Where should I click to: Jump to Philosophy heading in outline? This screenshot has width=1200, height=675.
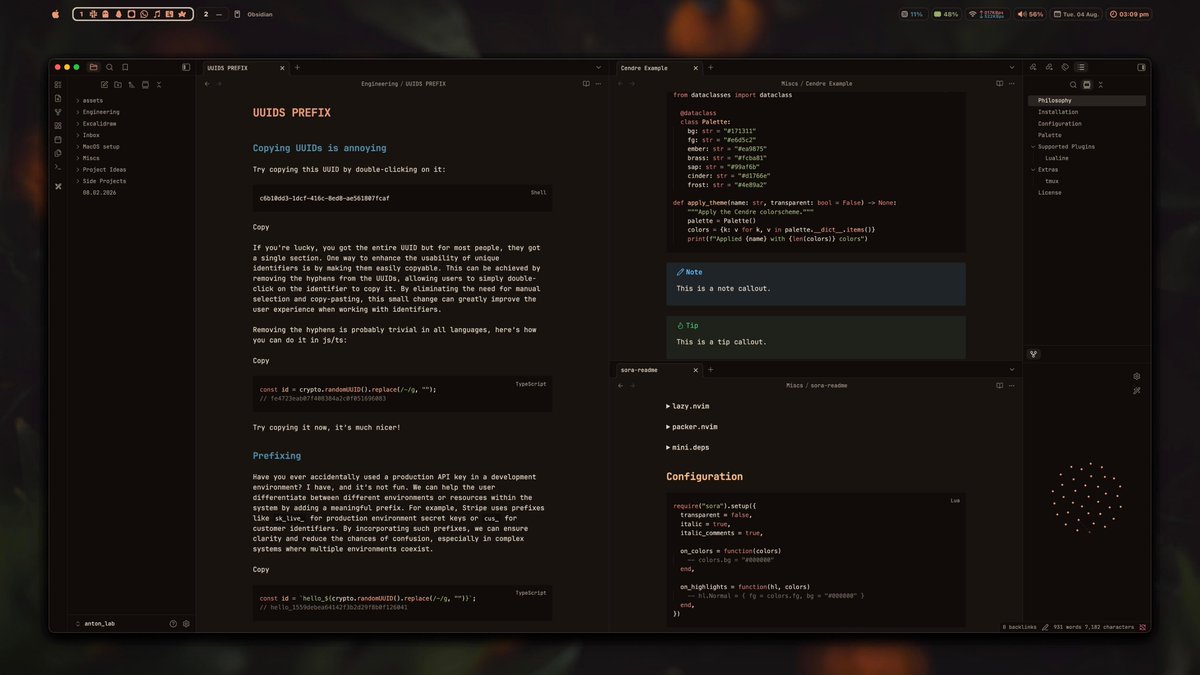[1087, 101]
